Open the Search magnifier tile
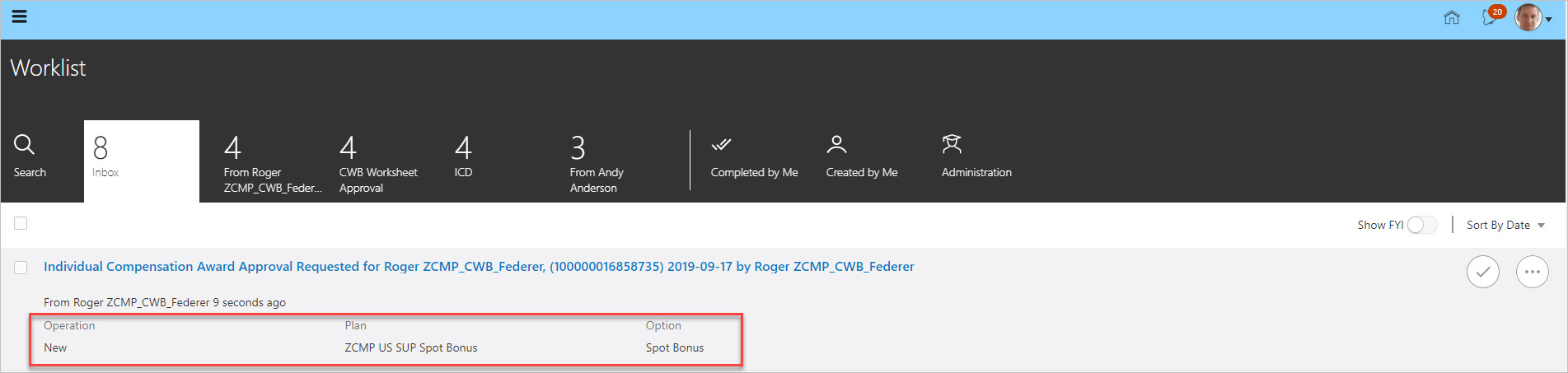The height and width of the screenshot is (373, 1568). (x=30, y=156)
